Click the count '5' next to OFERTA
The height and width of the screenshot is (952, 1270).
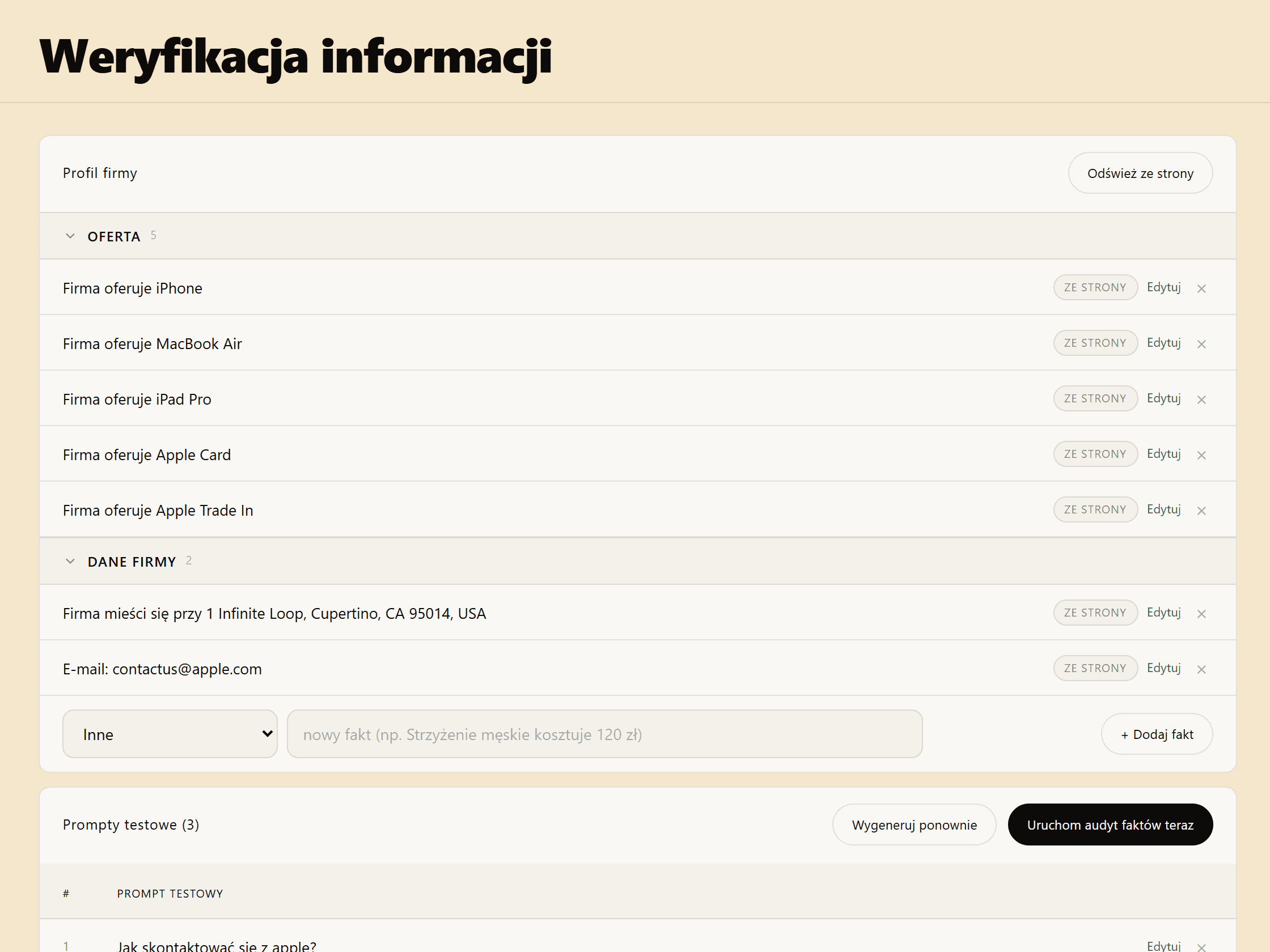(153, 235)
